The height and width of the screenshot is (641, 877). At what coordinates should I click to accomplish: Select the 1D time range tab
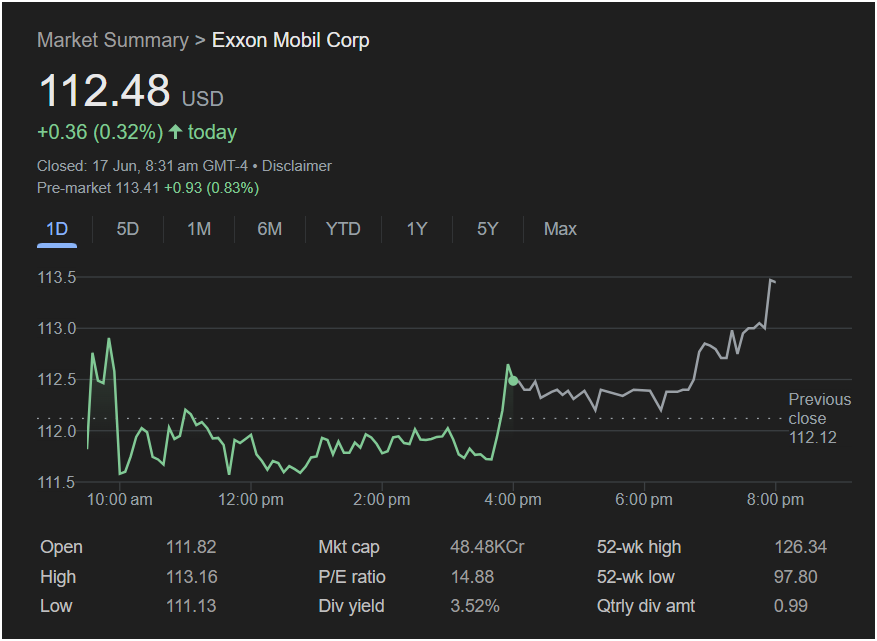[57, 229]
